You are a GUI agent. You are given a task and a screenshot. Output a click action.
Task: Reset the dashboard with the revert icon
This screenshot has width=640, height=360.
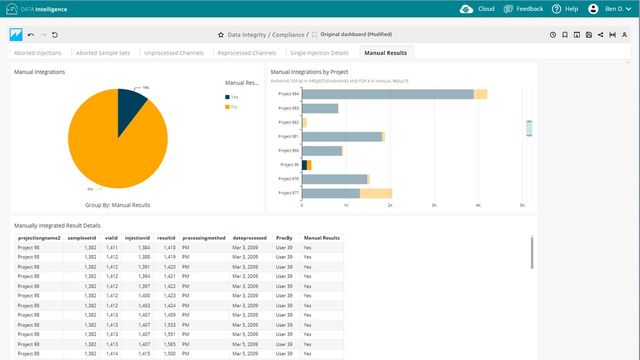pyautogui.click(x=55, y=35)
